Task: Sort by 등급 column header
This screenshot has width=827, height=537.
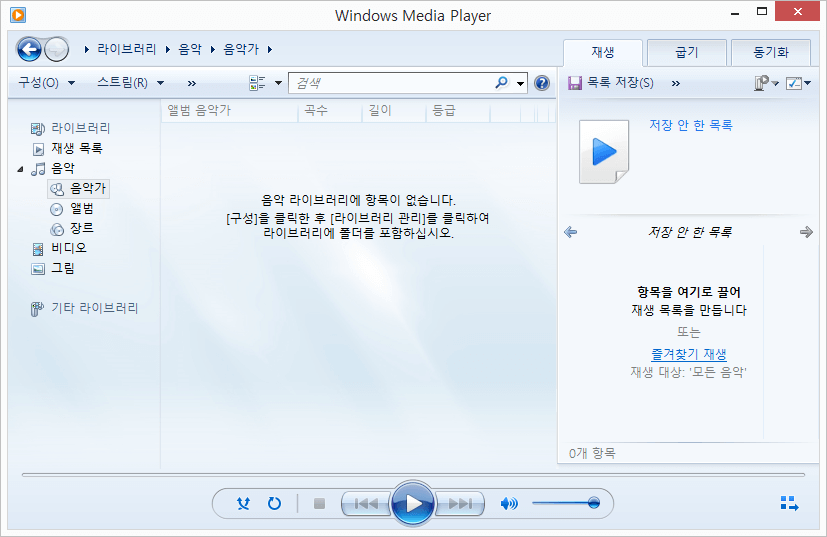Action: tap(458, 111)
